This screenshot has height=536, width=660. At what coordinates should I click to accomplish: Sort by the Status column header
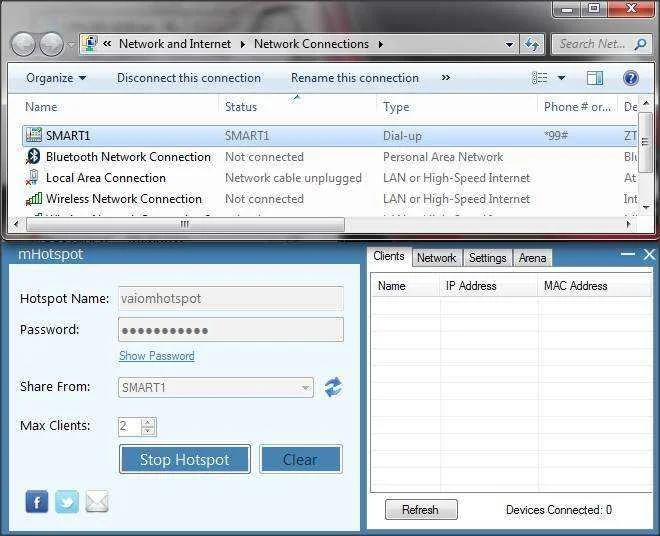click(x=241, y=107)
